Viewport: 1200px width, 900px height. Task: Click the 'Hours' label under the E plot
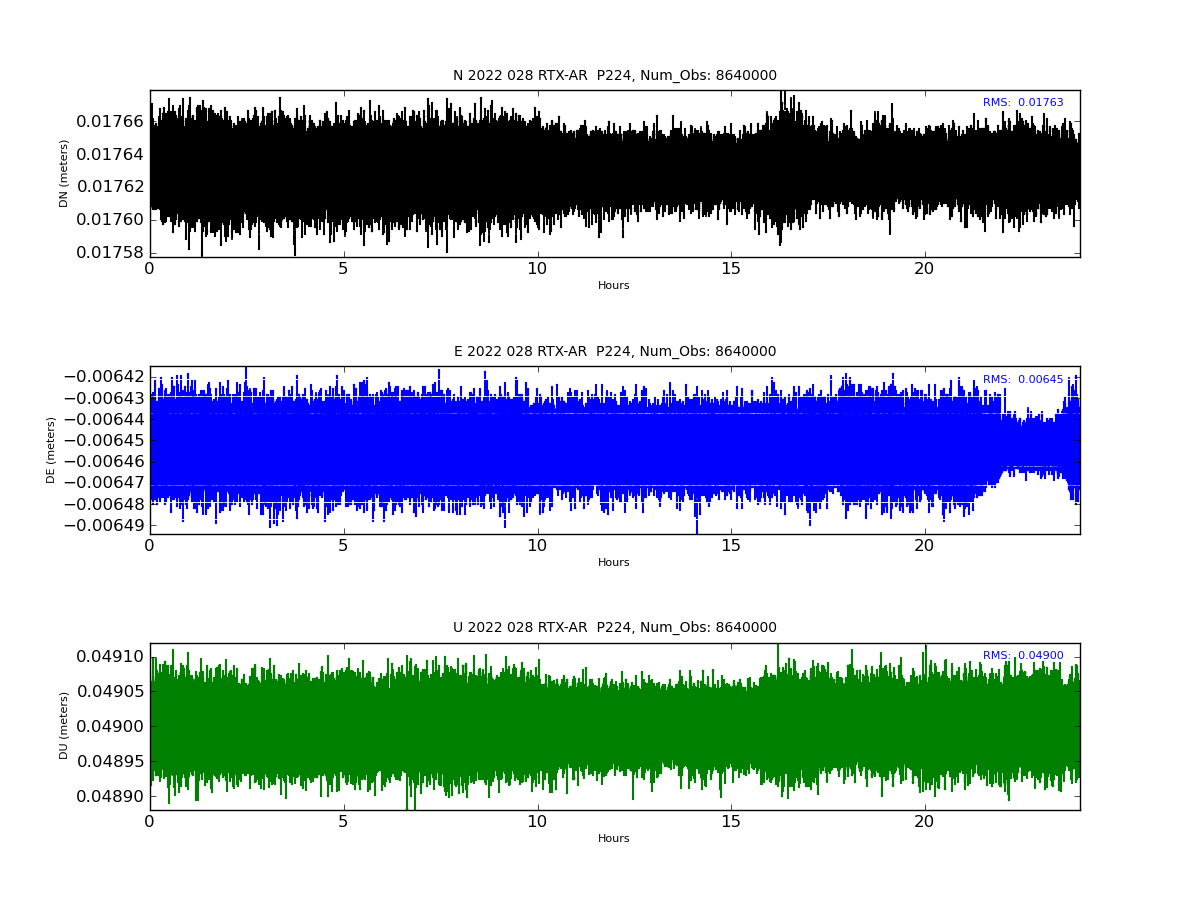click(614, 563)
